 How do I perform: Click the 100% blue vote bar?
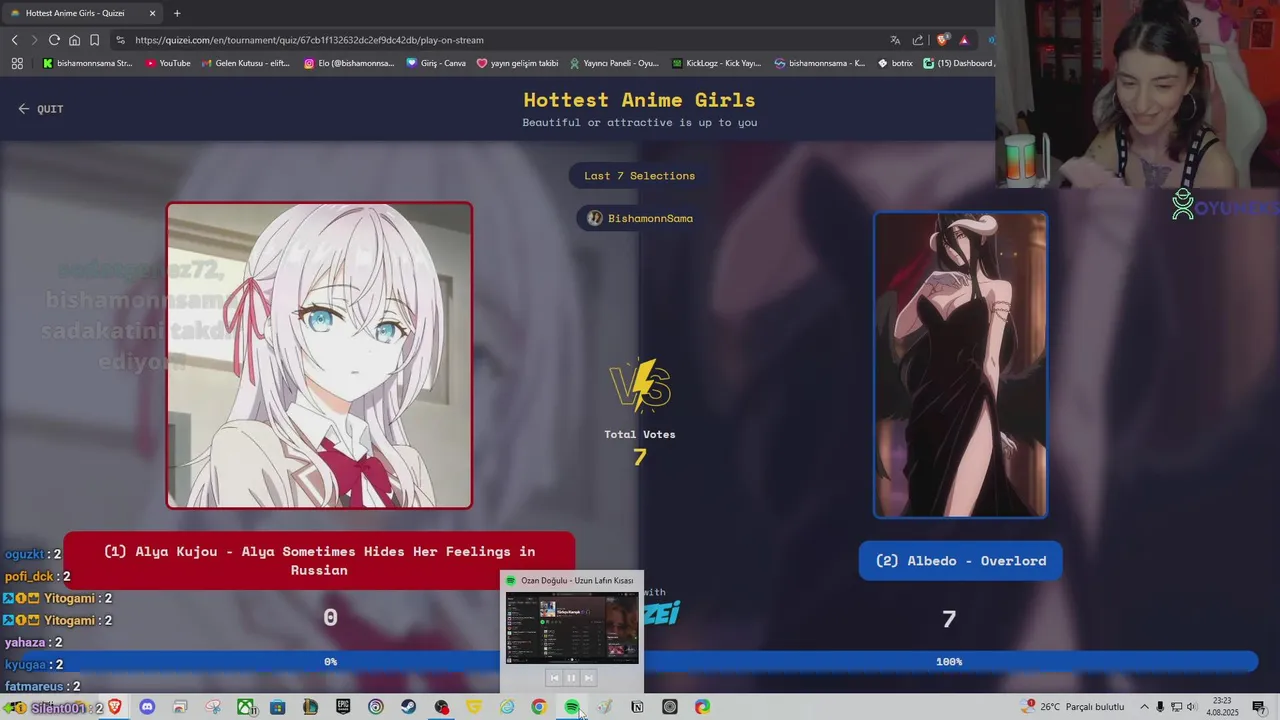949,662
